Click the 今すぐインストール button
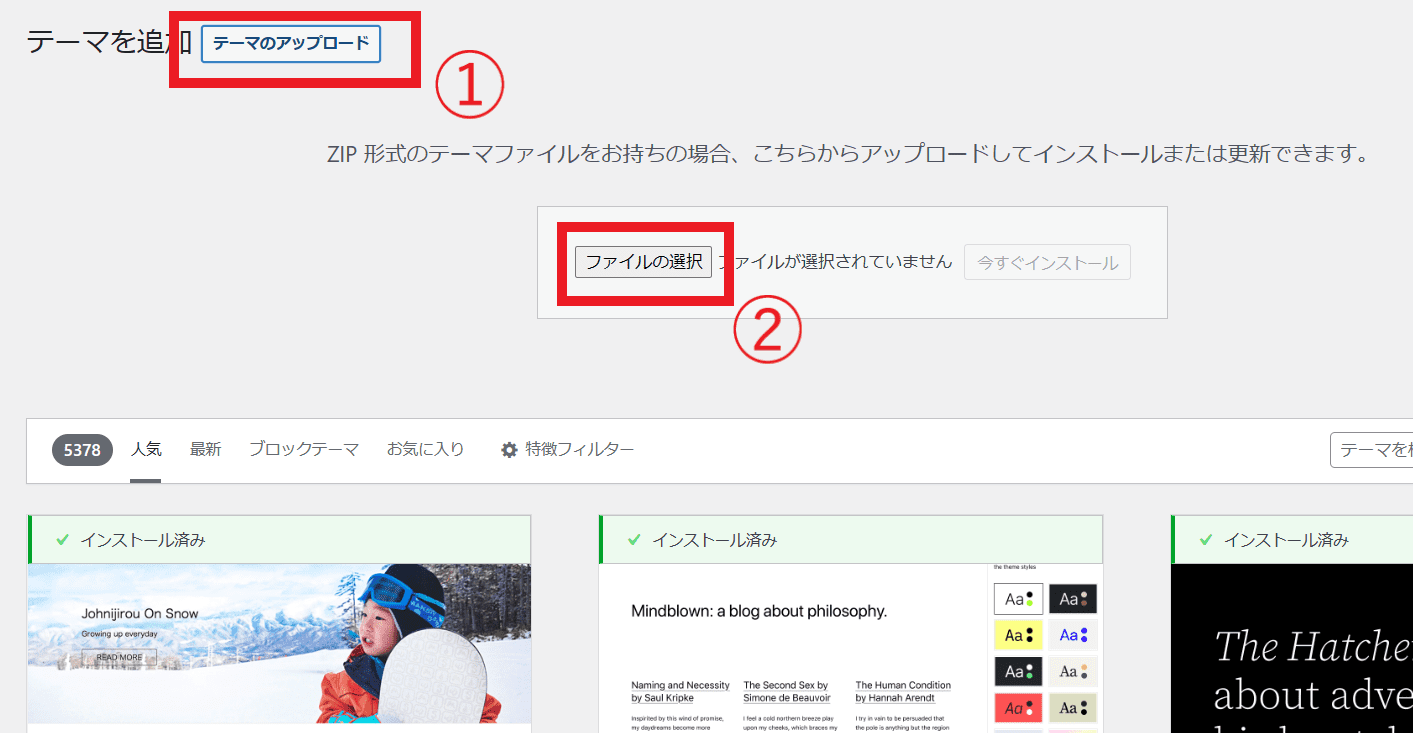 tap(1047, 263)
